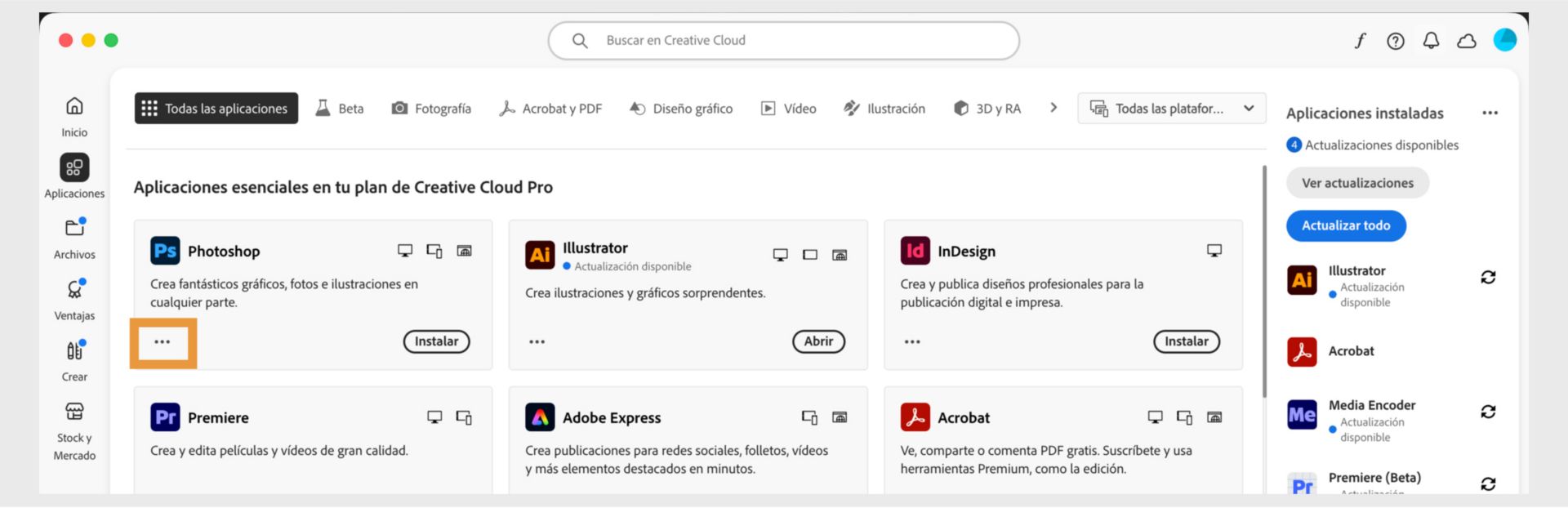Update Media Encoder with its refresh icon

[1488, 412]
